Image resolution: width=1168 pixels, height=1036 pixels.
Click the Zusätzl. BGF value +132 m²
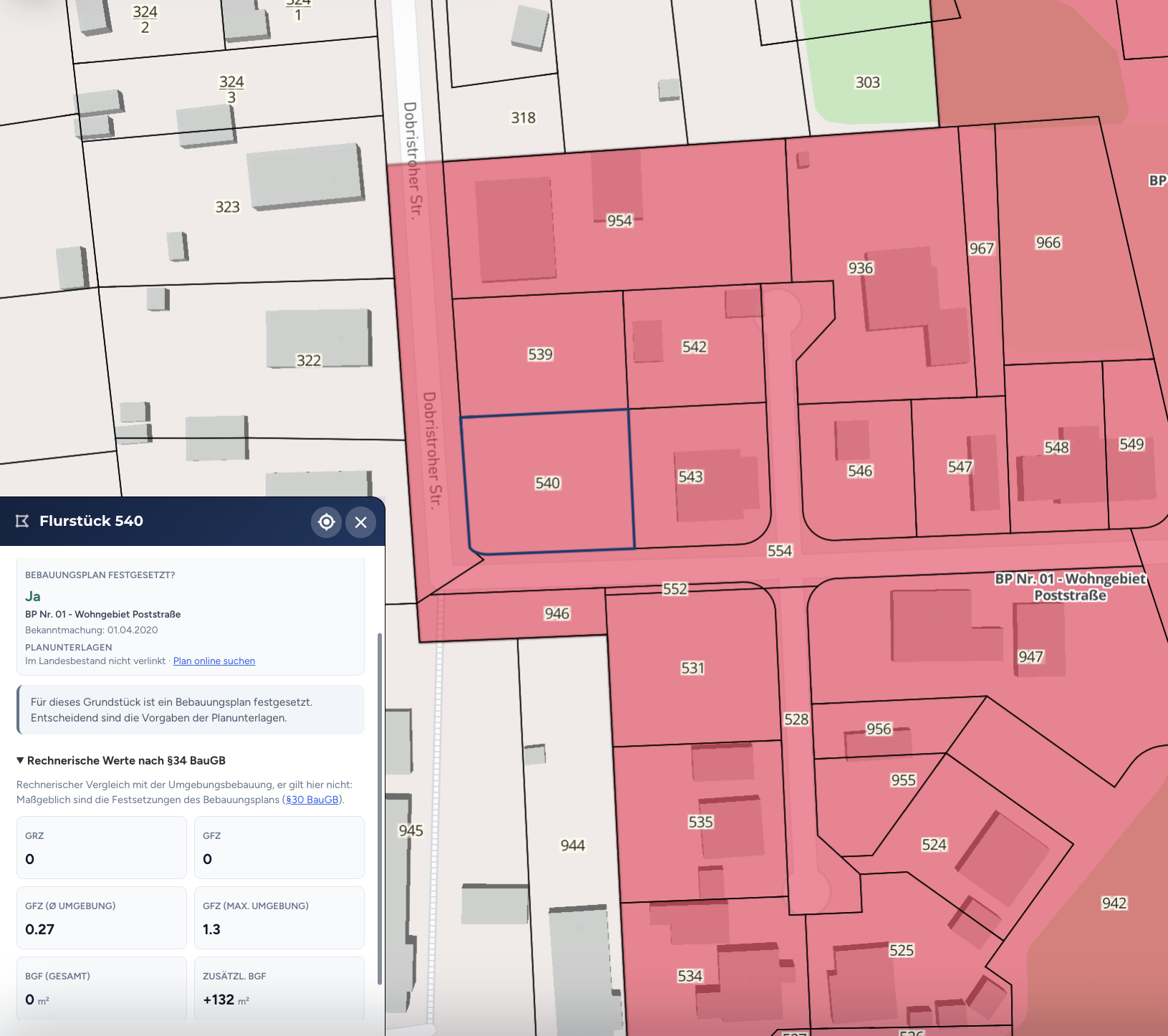pyautogui.click(x=226, y=999)
